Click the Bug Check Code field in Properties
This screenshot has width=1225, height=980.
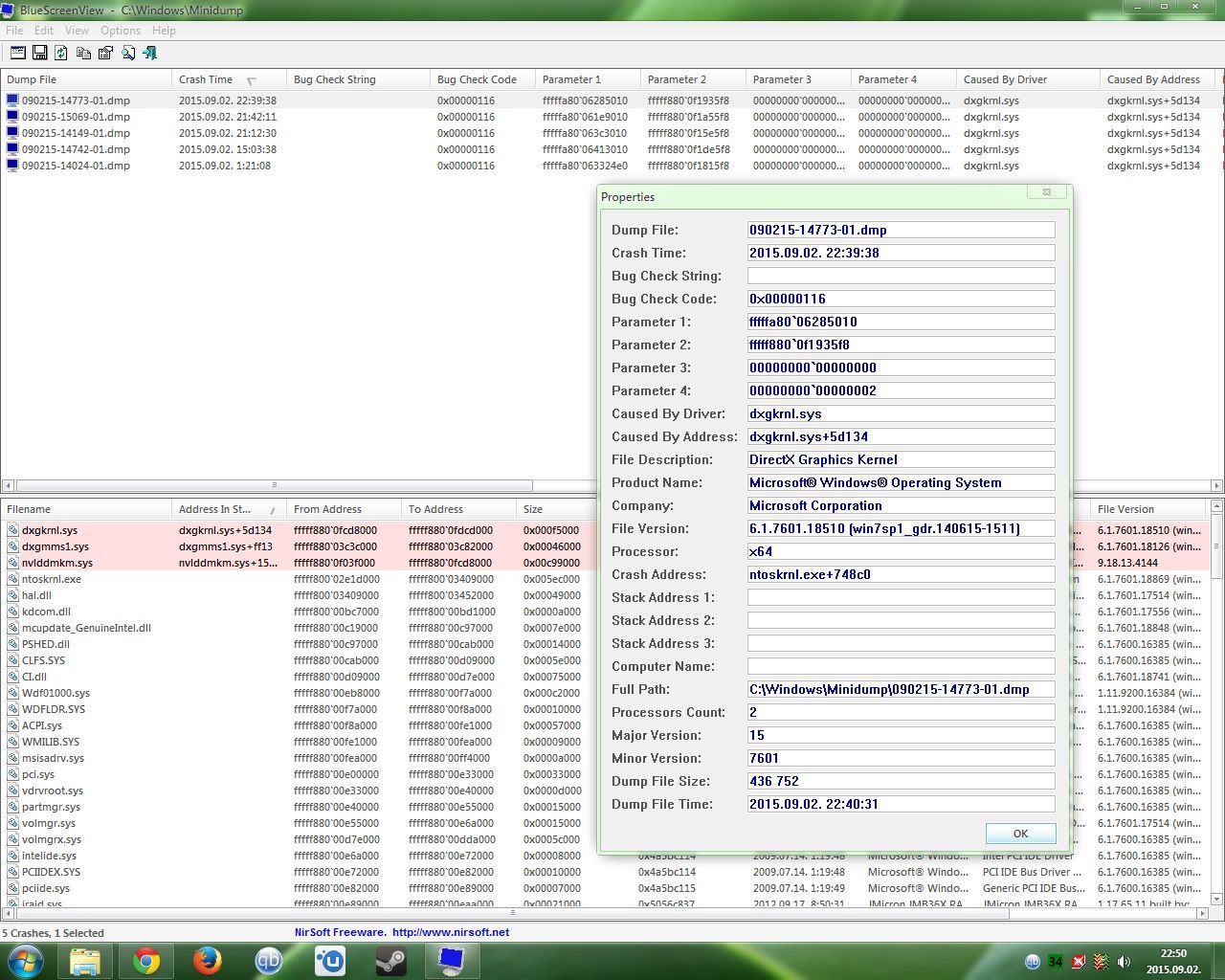[901, 299]
